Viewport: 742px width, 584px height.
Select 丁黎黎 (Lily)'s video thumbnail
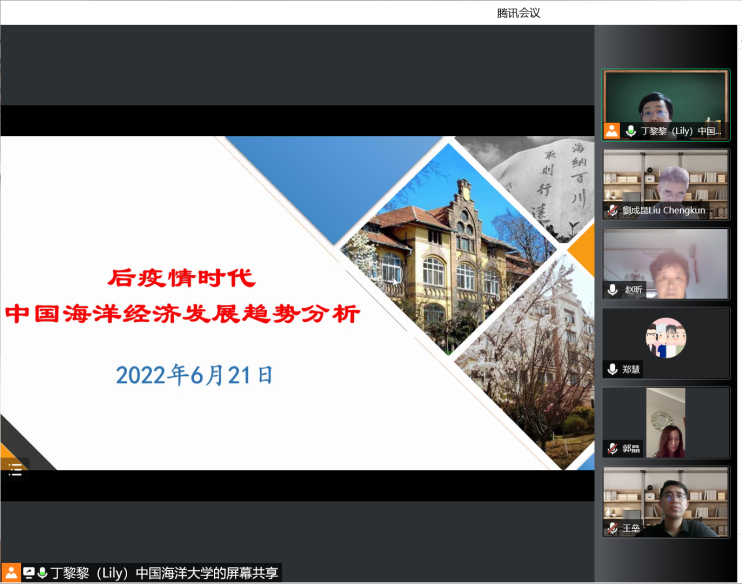coord(666,98)
